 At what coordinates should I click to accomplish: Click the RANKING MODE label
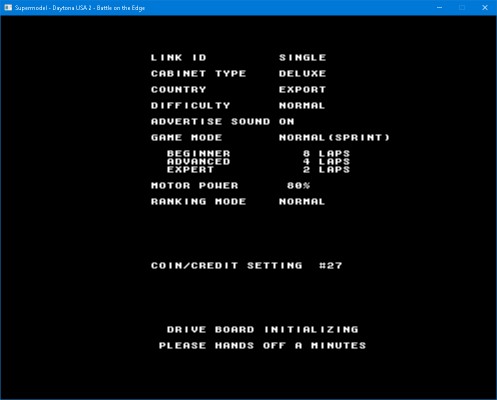tap(198, 202)
